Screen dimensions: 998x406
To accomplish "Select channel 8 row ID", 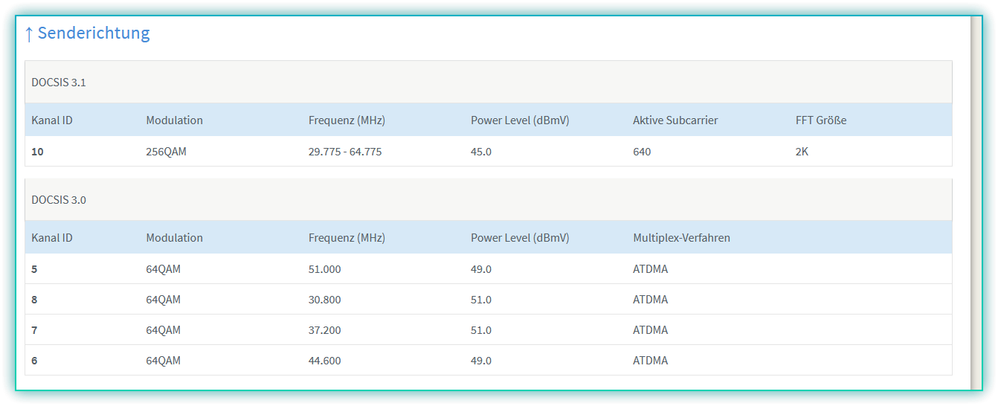I will coord(34,299).
